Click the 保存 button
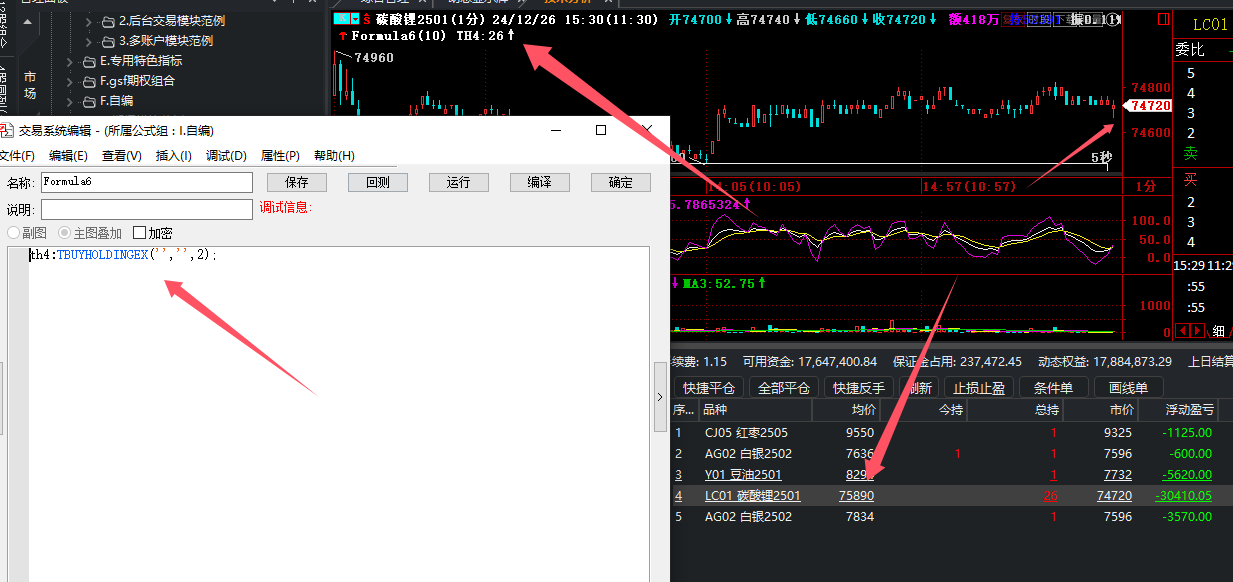The height and width of the screenshot is (582, 1233). 297,182
